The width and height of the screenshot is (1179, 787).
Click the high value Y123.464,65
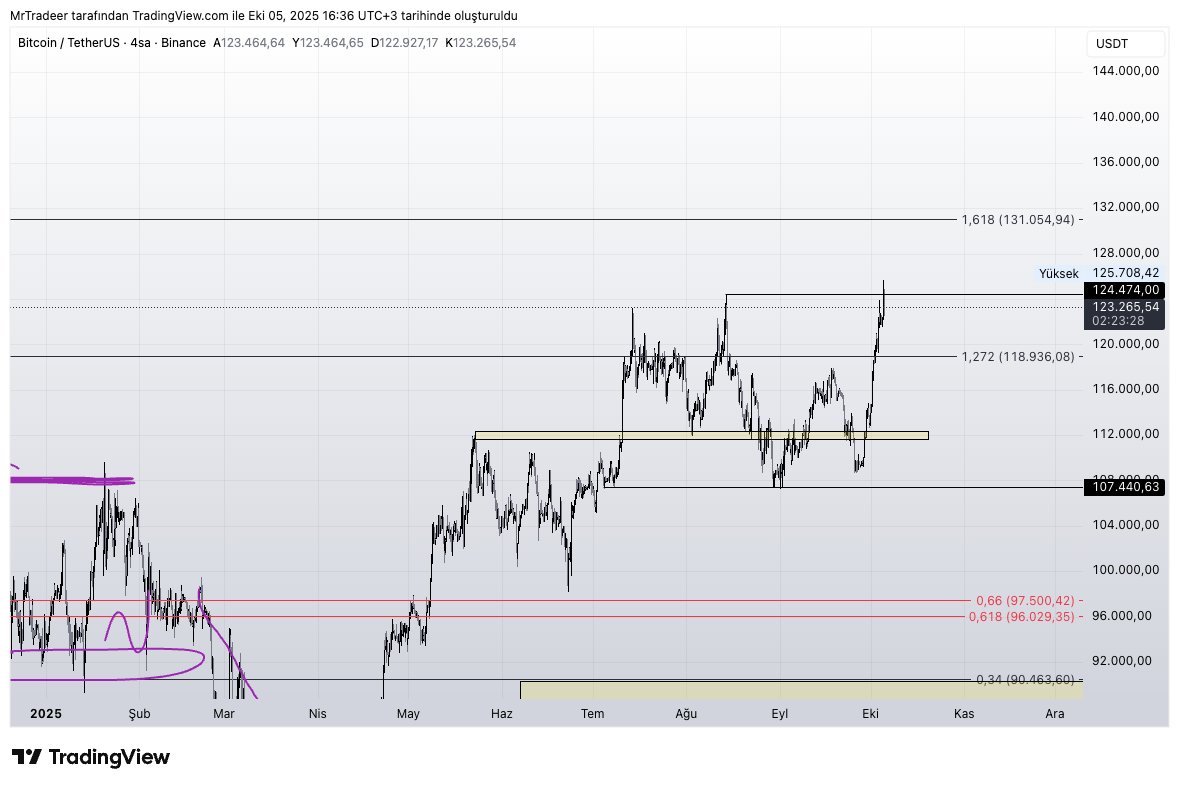(328, 43)
